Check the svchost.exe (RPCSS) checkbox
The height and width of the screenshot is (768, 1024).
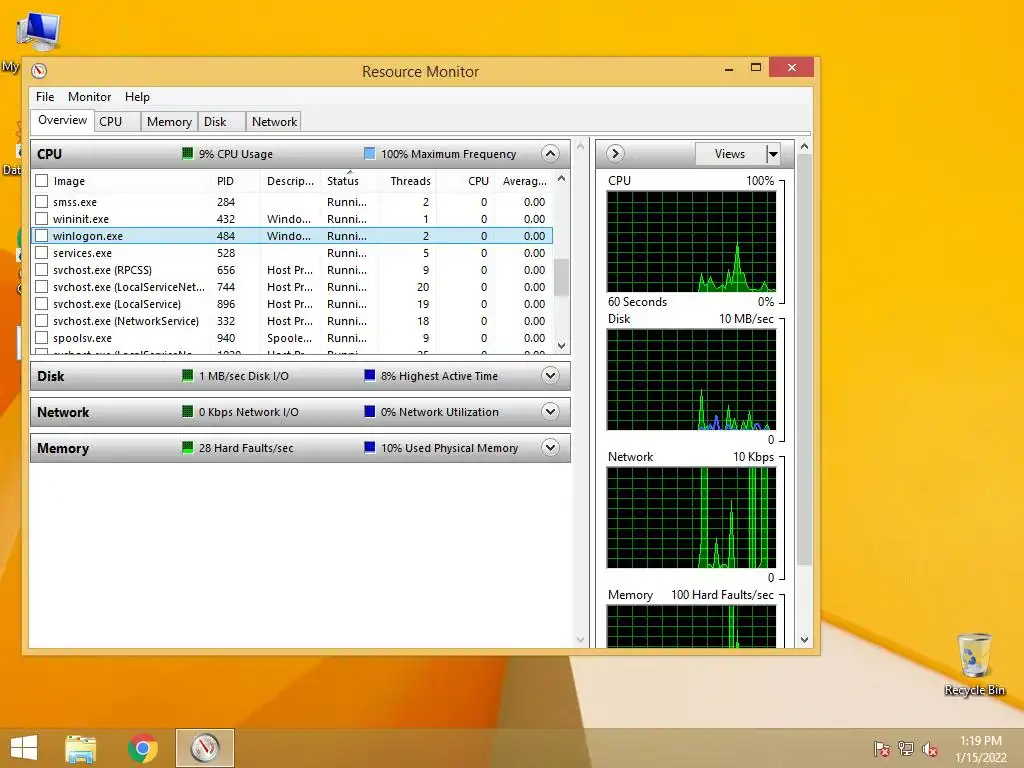click(41, 269)
